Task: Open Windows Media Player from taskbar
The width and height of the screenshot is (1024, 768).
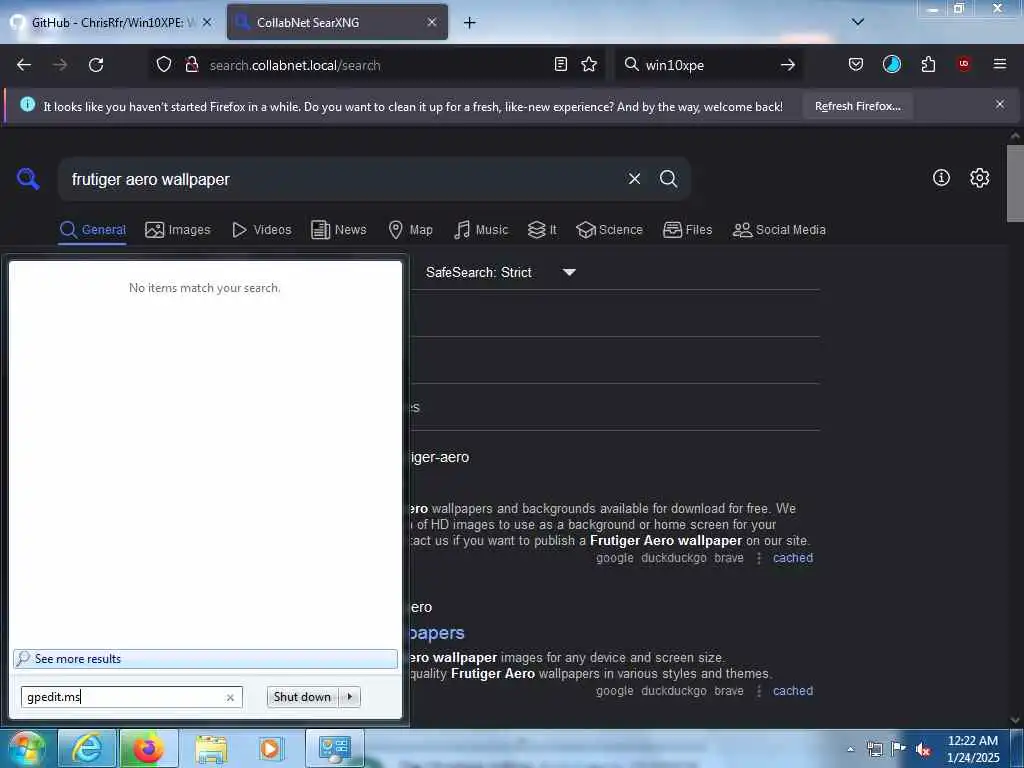Action: coord(270,748)
